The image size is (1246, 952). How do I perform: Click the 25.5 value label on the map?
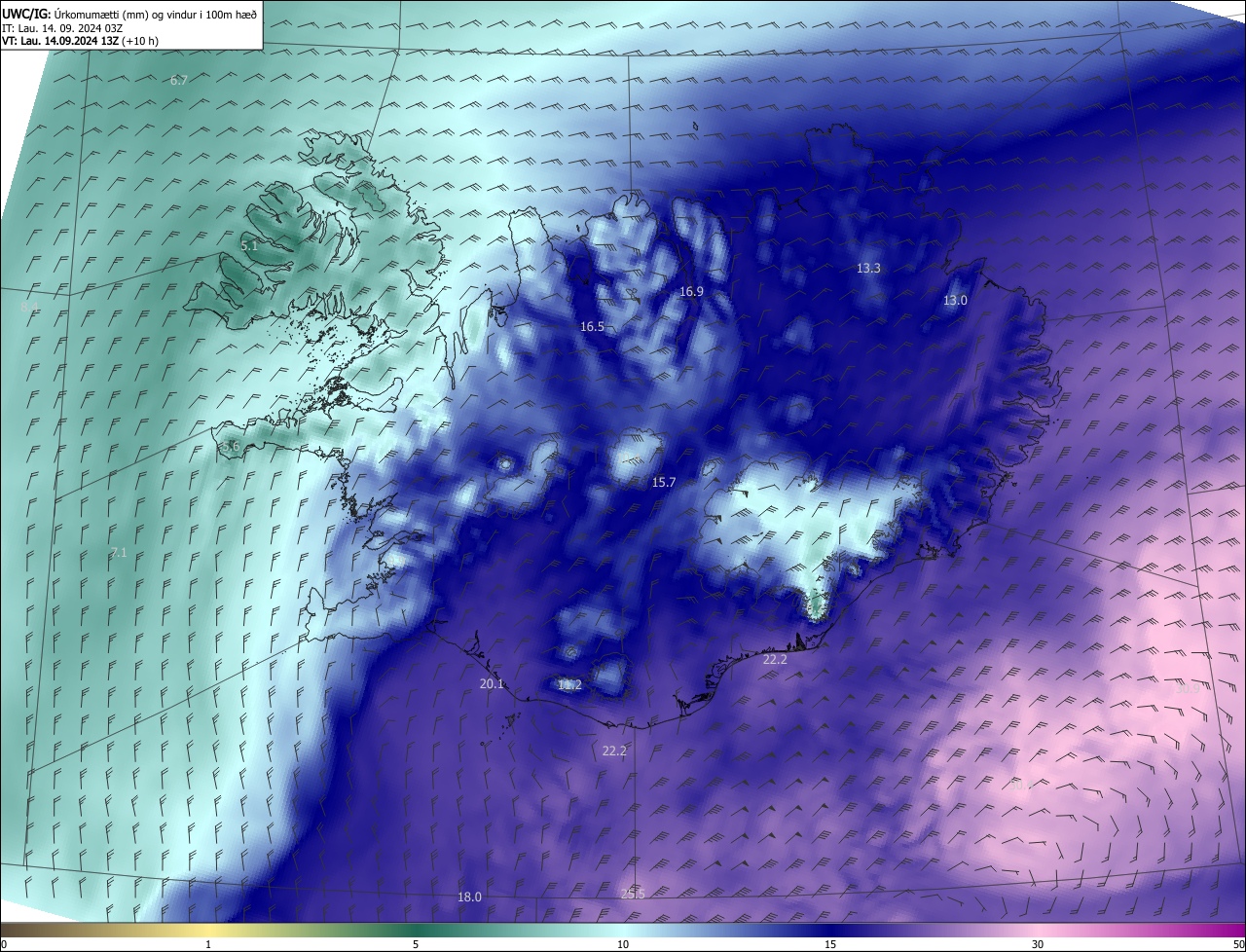(633, 894)
